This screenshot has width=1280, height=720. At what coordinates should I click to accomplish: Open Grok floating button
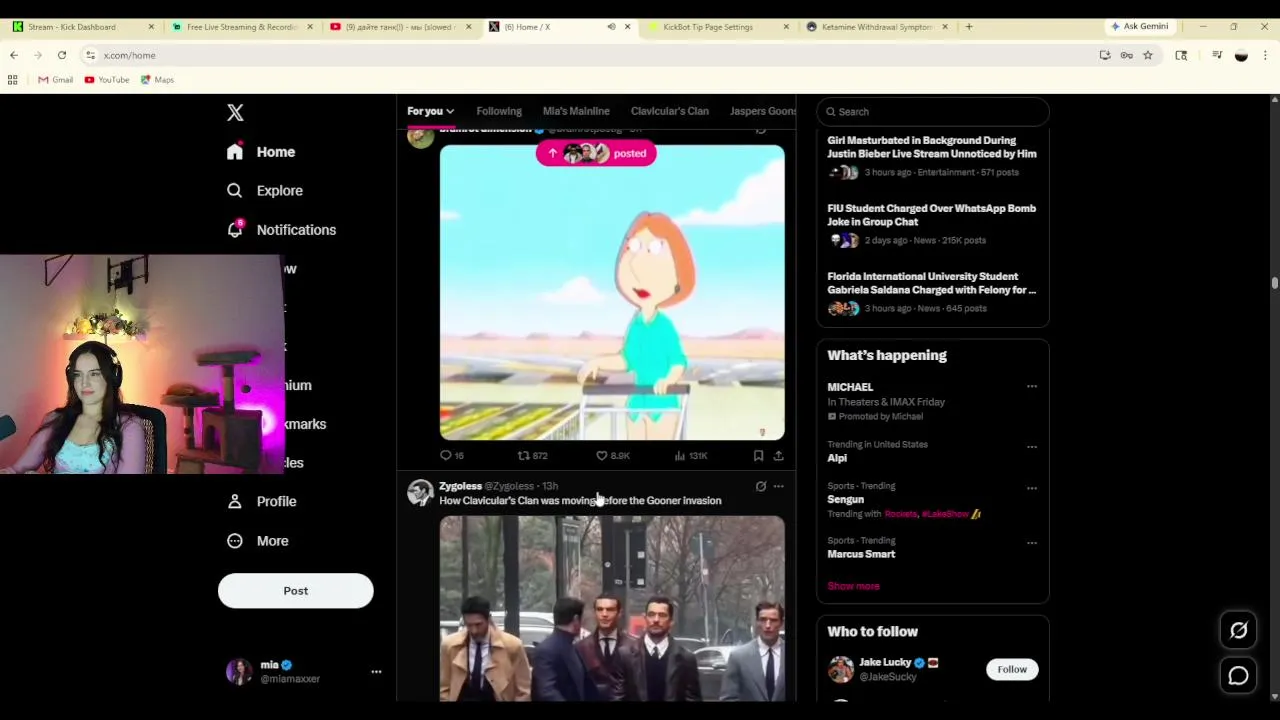[x=1238, y=630]
